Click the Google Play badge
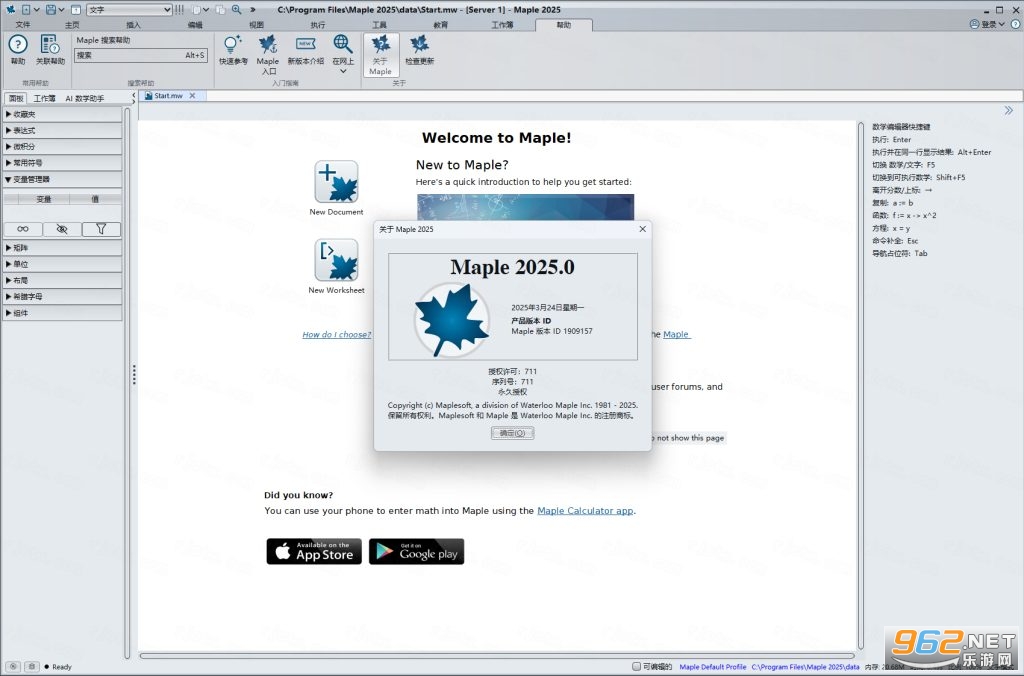This screenshot has height=676, width=1024. 417,551
